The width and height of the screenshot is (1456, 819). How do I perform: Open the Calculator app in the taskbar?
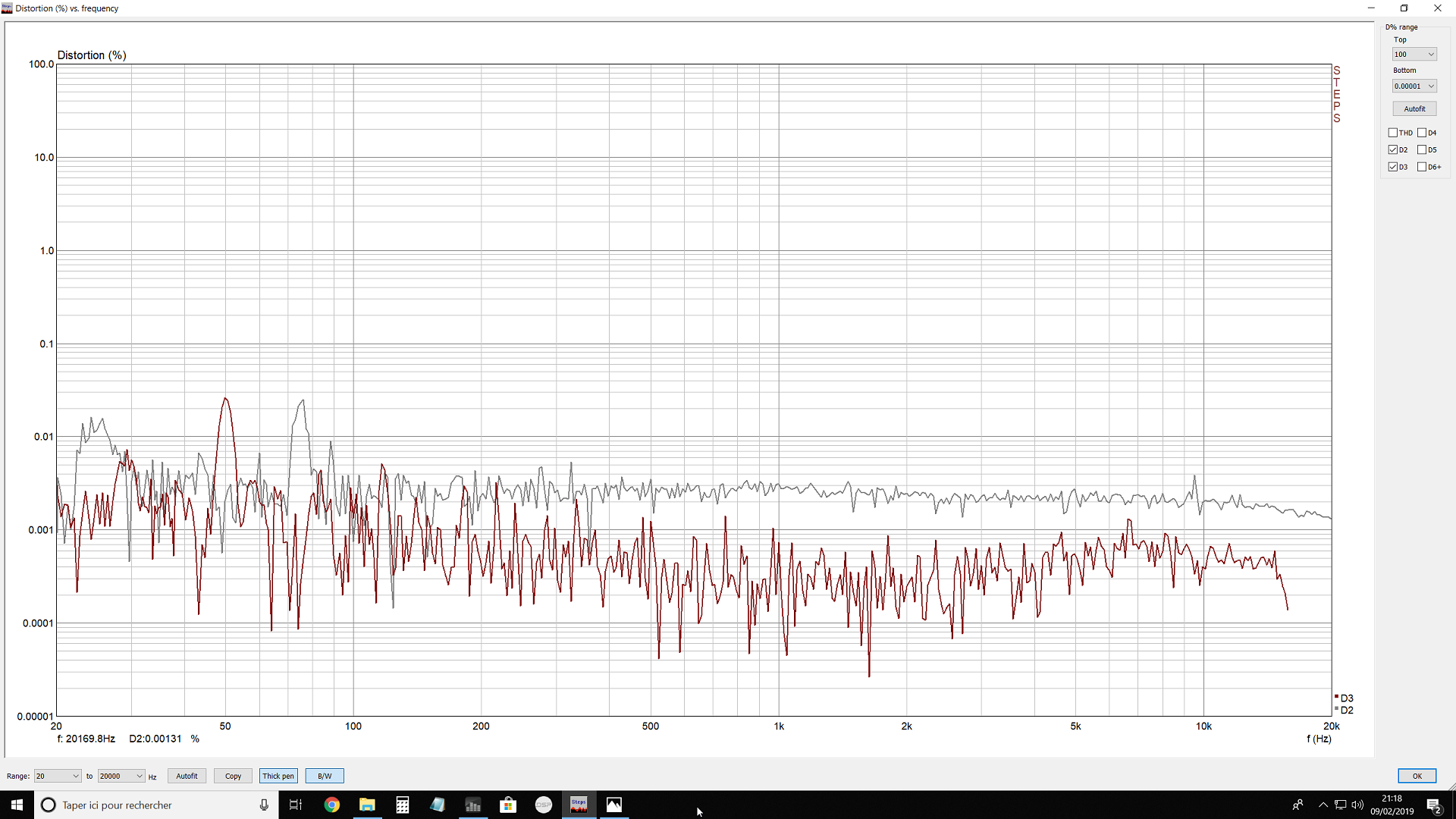click(403, 805)
